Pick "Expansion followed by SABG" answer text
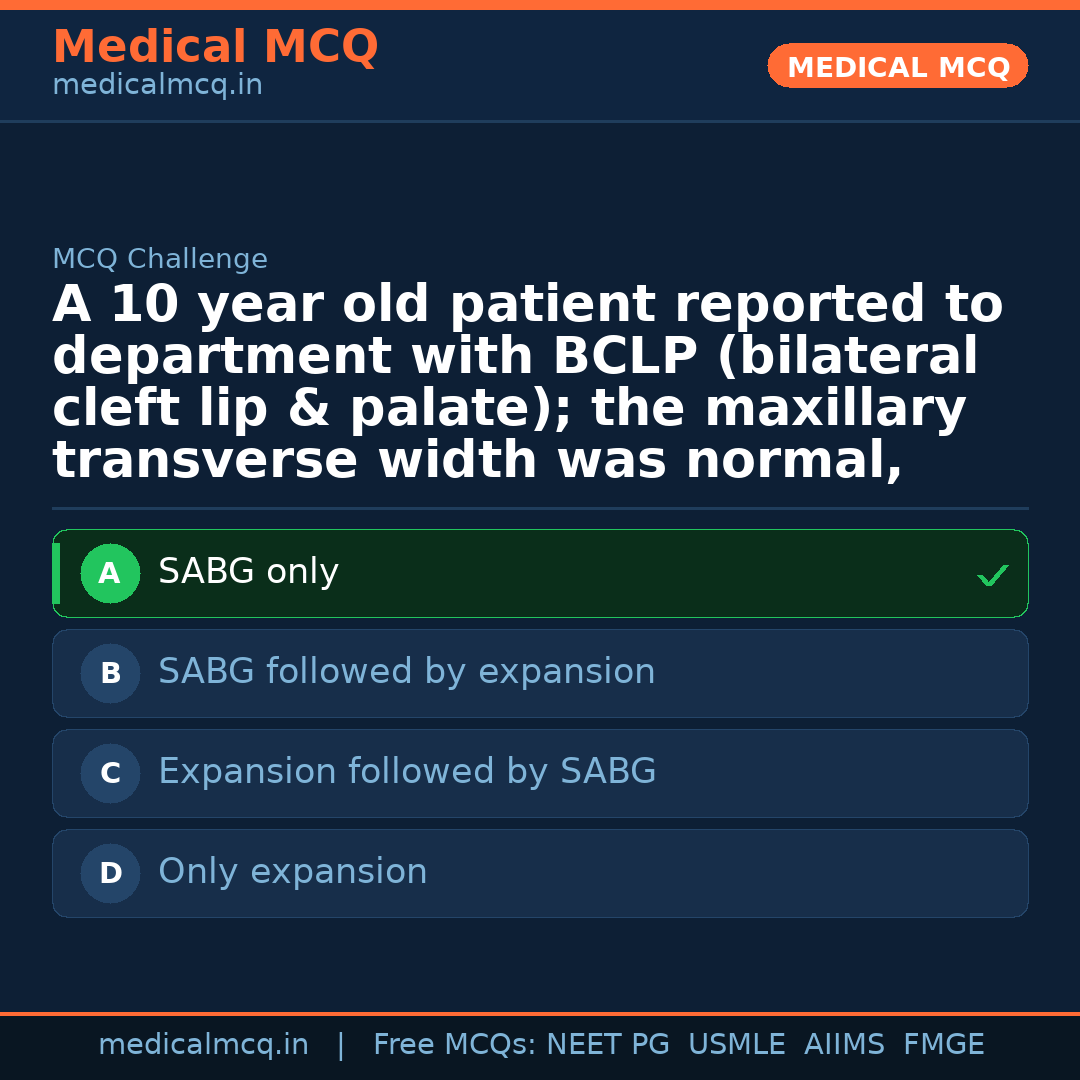 pyautogui.click(x=407, y=772)
